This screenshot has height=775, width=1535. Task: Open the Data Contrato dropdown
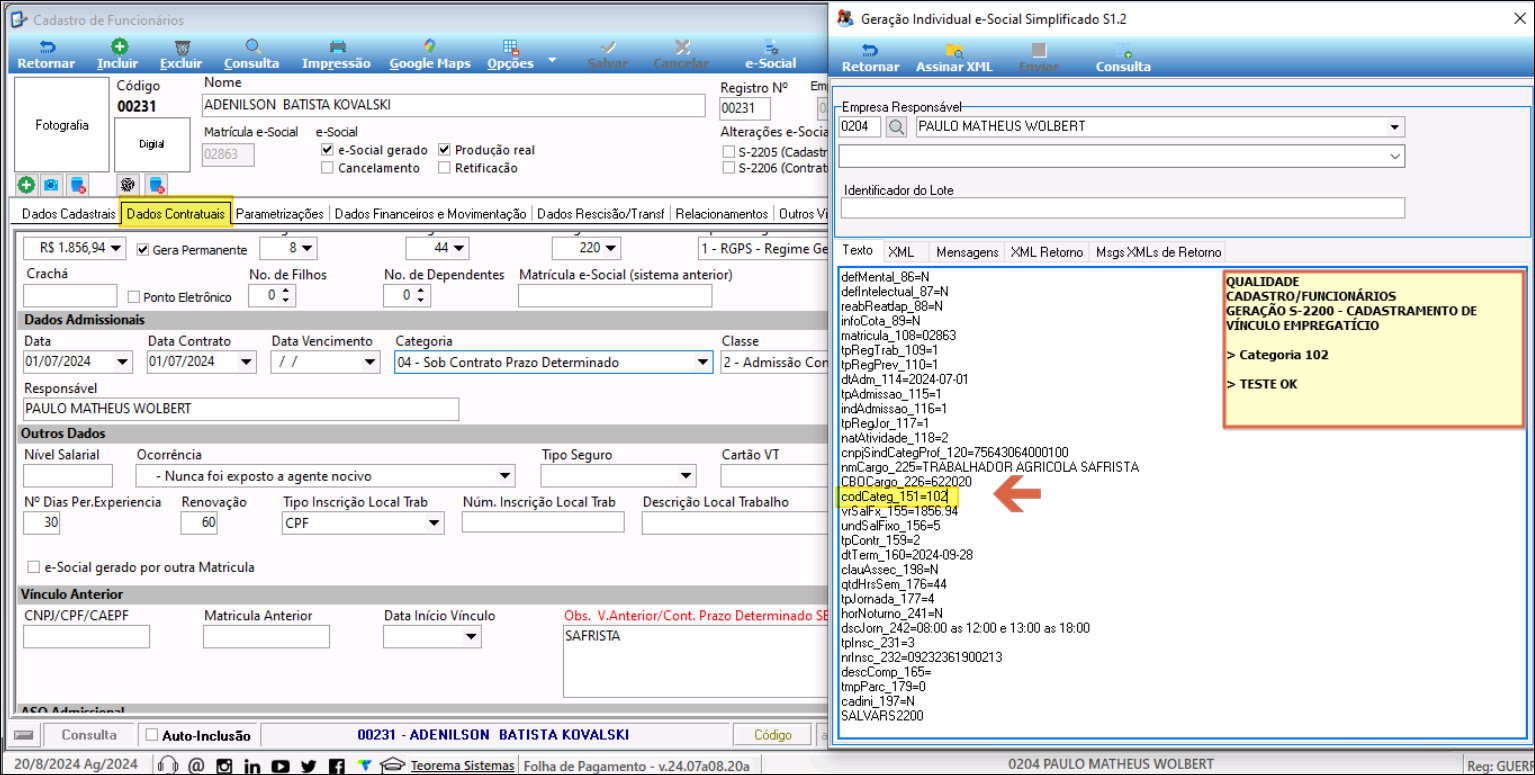click(x=246, y=362)
